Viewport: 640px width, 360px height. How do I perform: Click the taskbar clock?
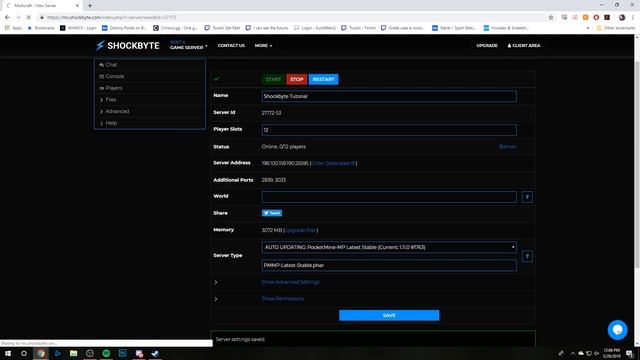click(611, 353)
